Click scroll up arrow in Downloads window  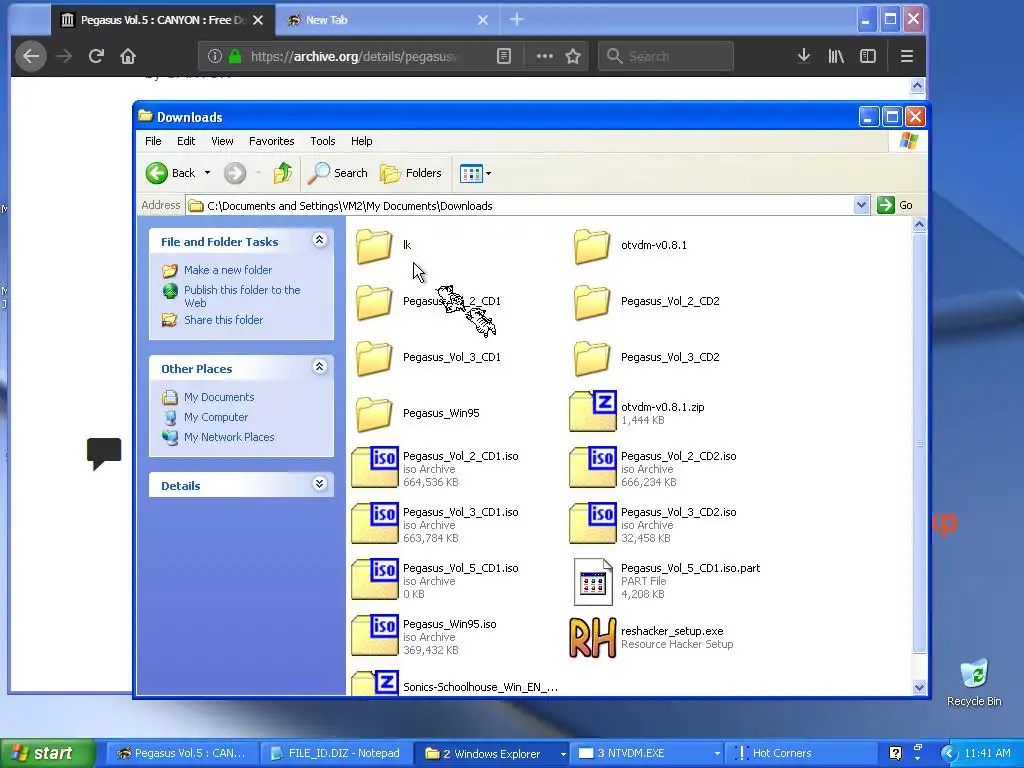point(919,225)
